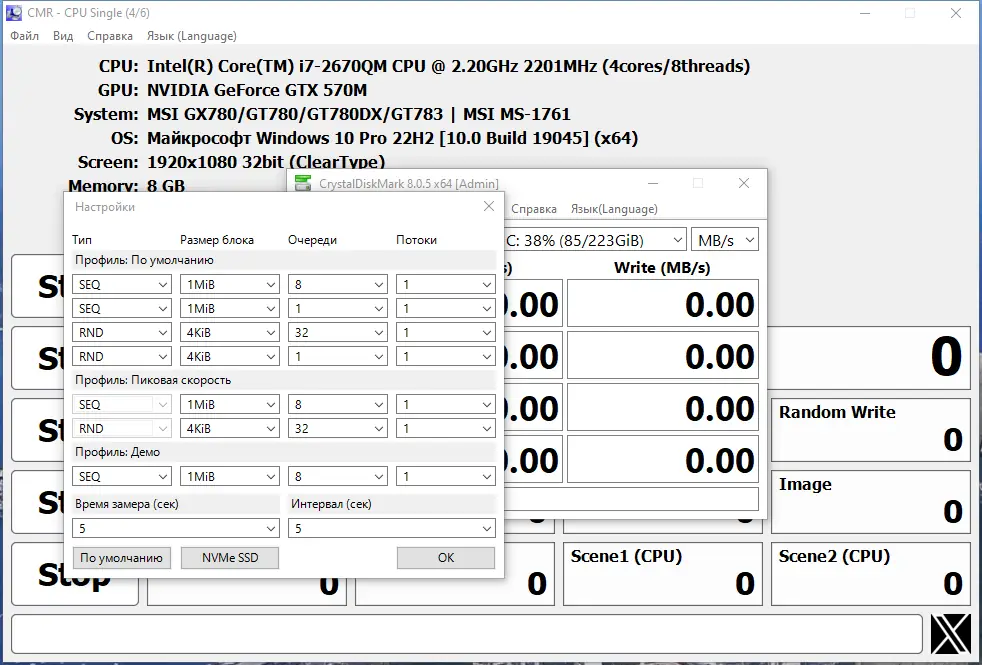Open the Вид menu in CMR window
The image size is (982, 665).
click(x=63, y=36)
